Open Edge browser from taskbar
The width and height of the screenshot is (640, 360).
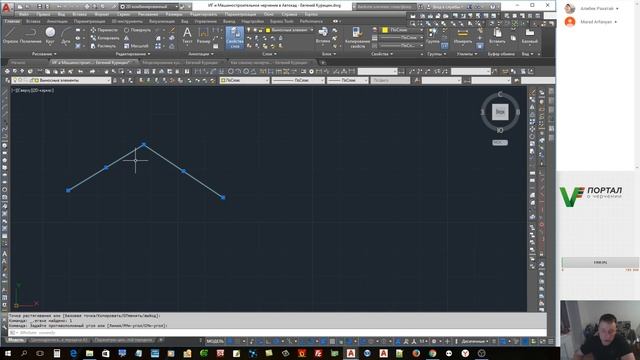click(x=73, y=353)
